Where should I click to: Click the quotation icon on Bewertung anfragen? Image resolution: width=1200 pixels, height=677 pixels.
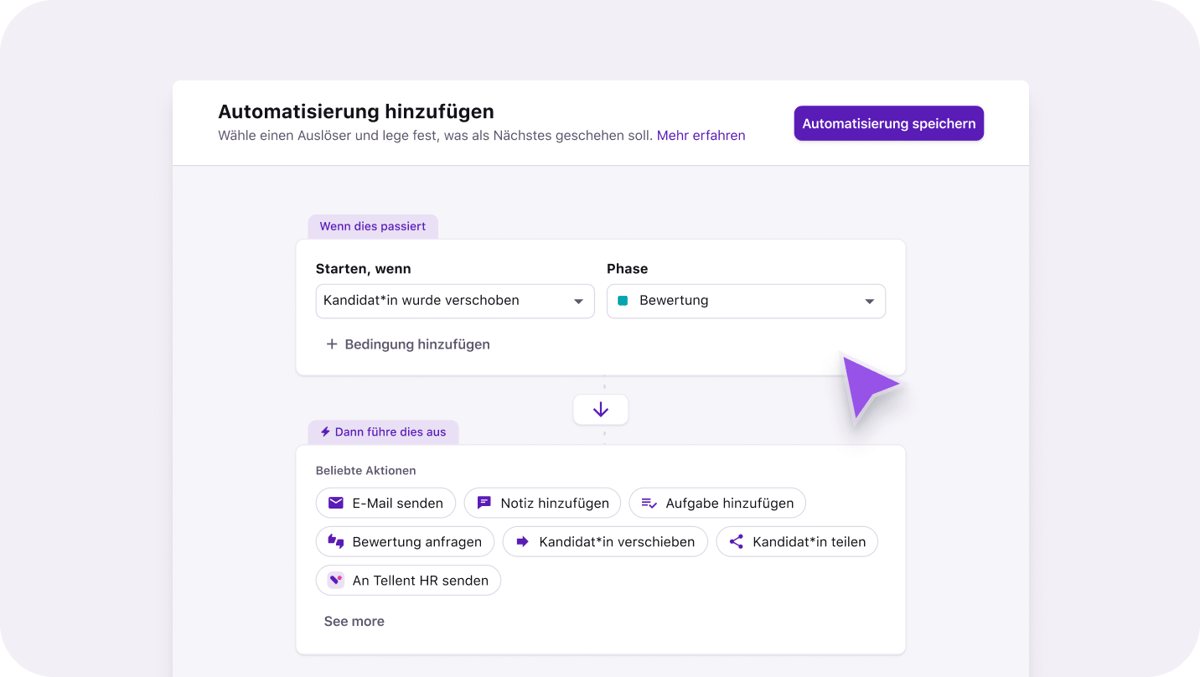coord(337,541)
